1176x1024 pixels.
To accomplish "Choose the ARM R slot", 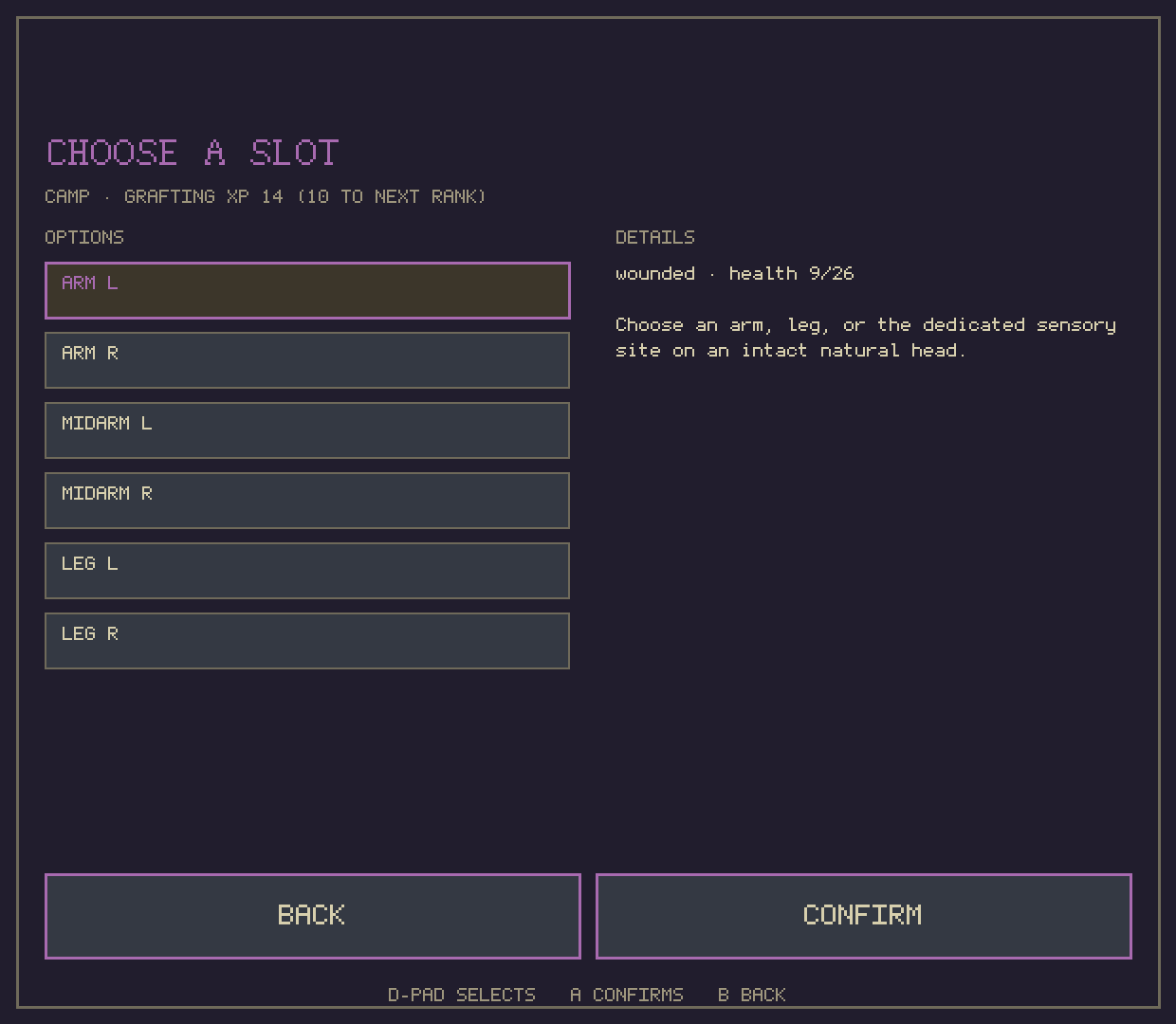I will point(307,360).
